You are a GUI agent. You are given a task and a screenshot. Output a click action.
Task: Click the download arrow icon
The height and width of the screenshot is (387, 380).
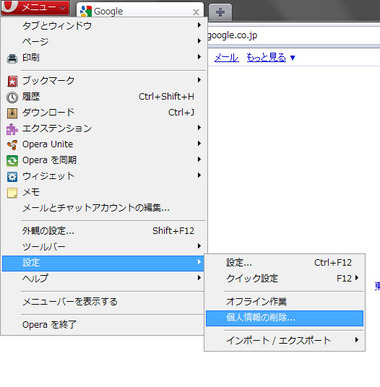pos(12,113)
